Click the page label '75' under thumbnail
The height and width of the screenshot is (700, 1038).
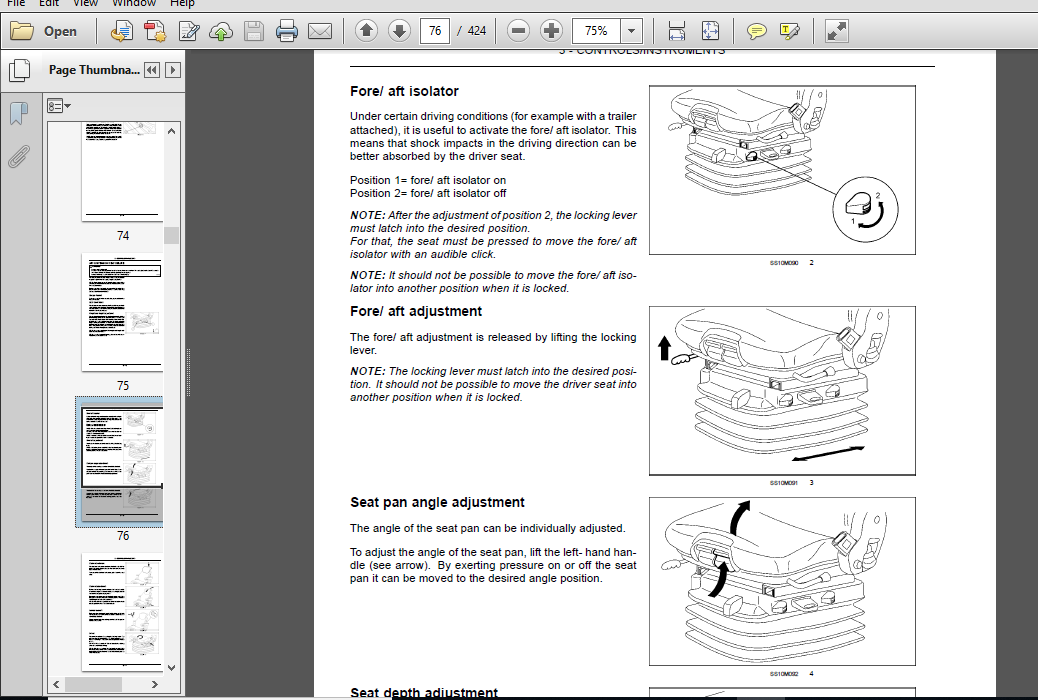[123, 385]
